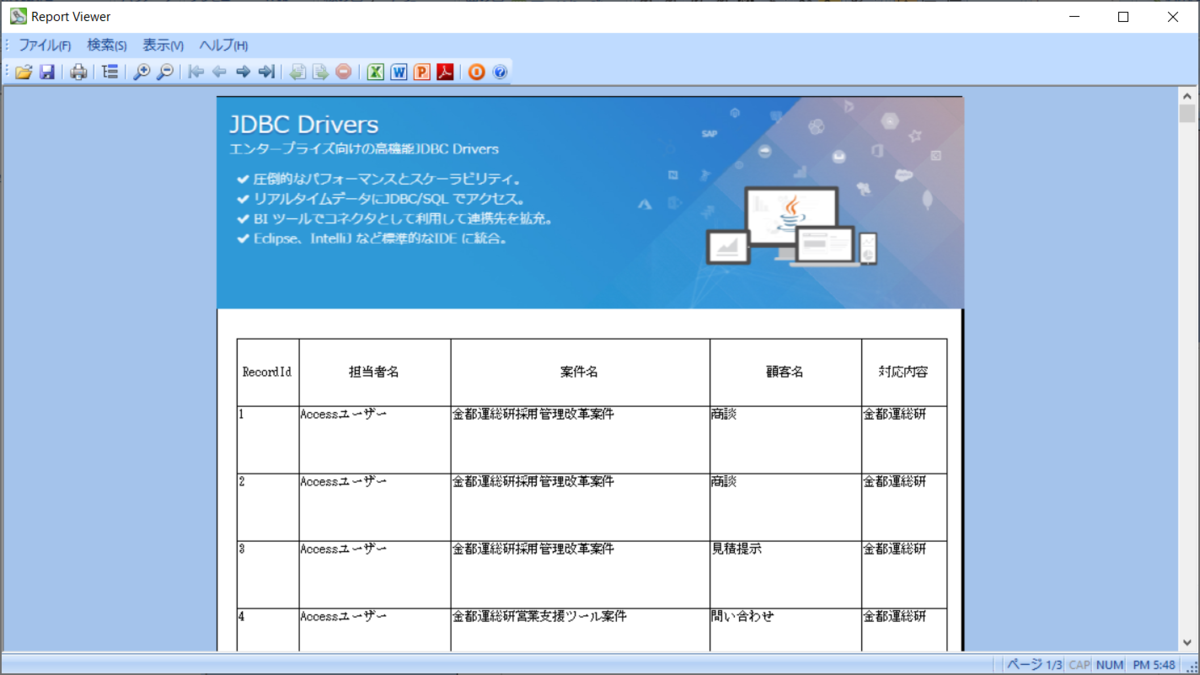
Task: Open help via blue question icon
Action: coord(500,72)
